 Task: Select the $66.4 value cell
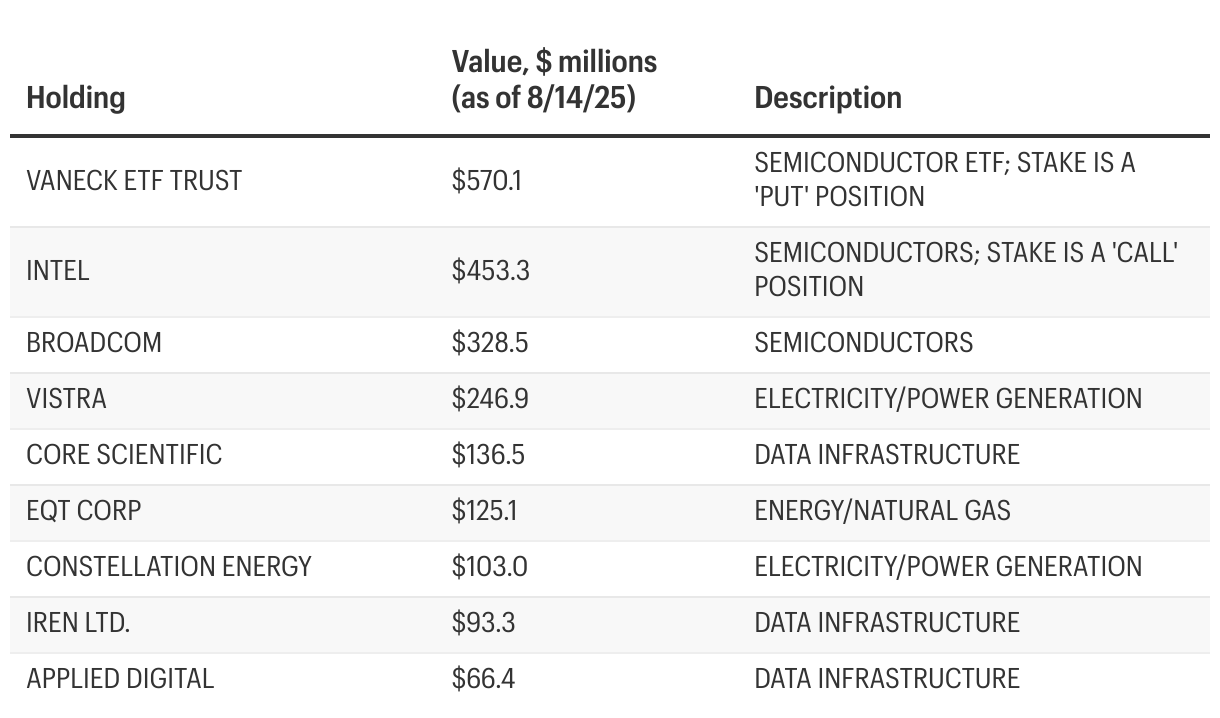click(x=483, y=679)
